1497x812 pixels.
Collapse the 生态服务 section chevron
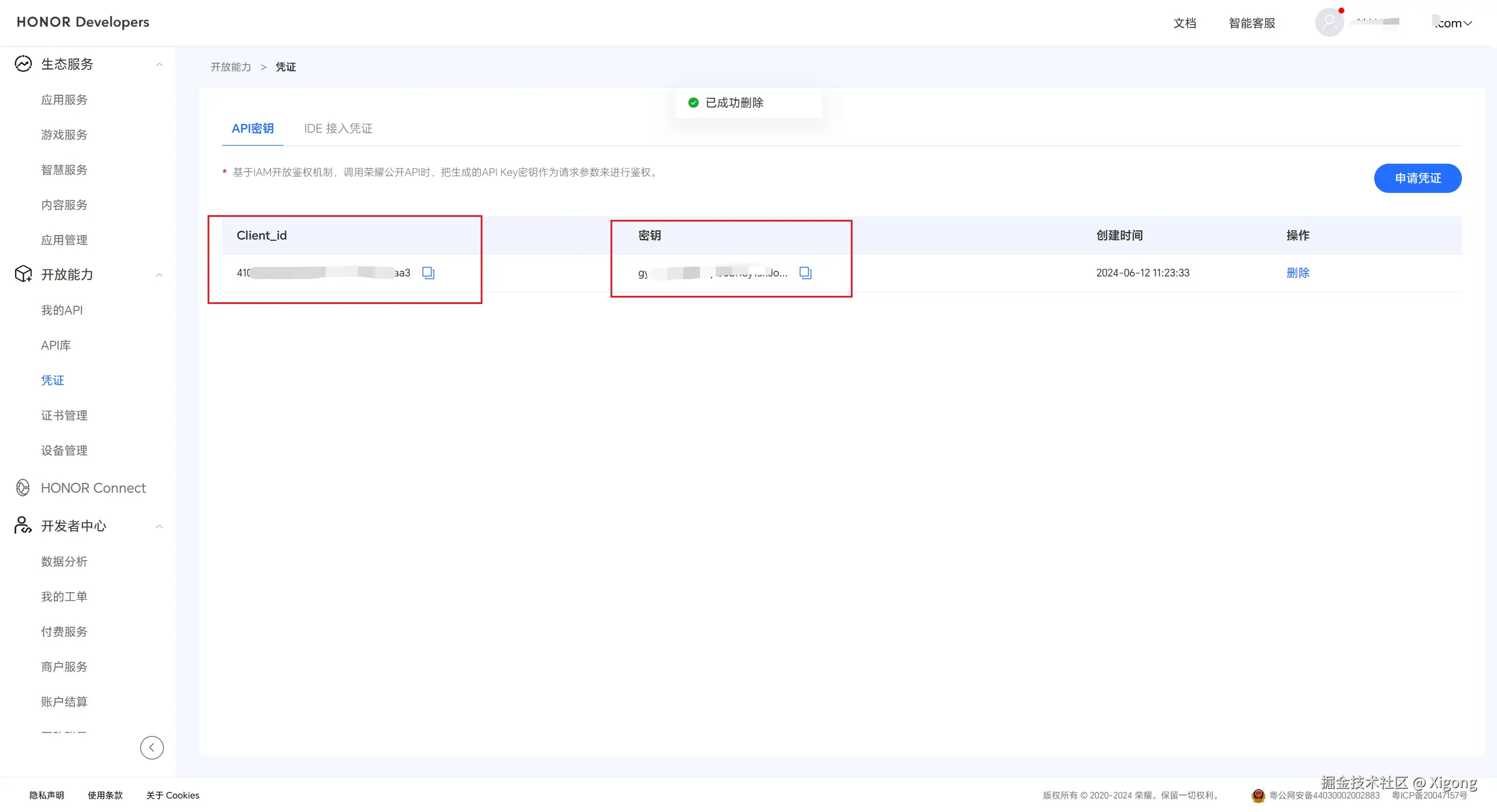tap(159, 64)
